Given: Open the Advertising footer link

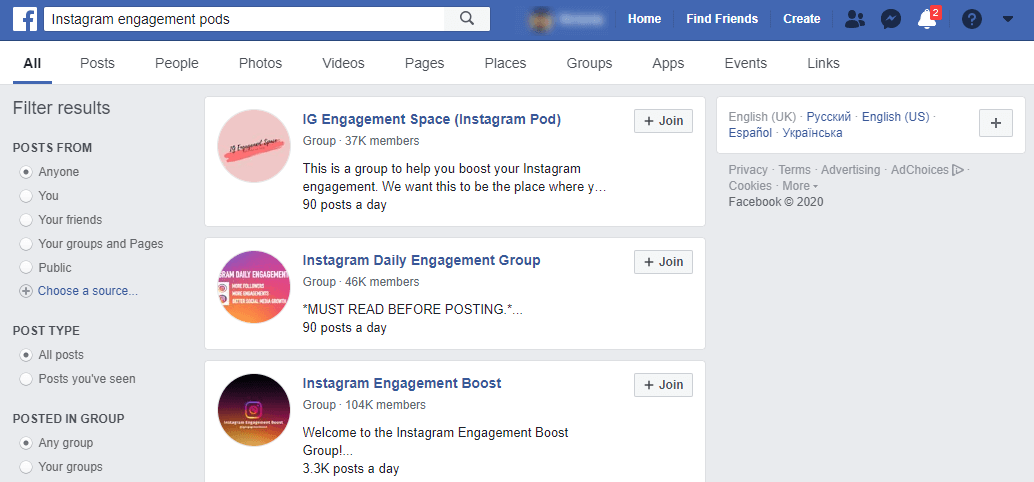Looking at the screenshot, I should point(851,169).
